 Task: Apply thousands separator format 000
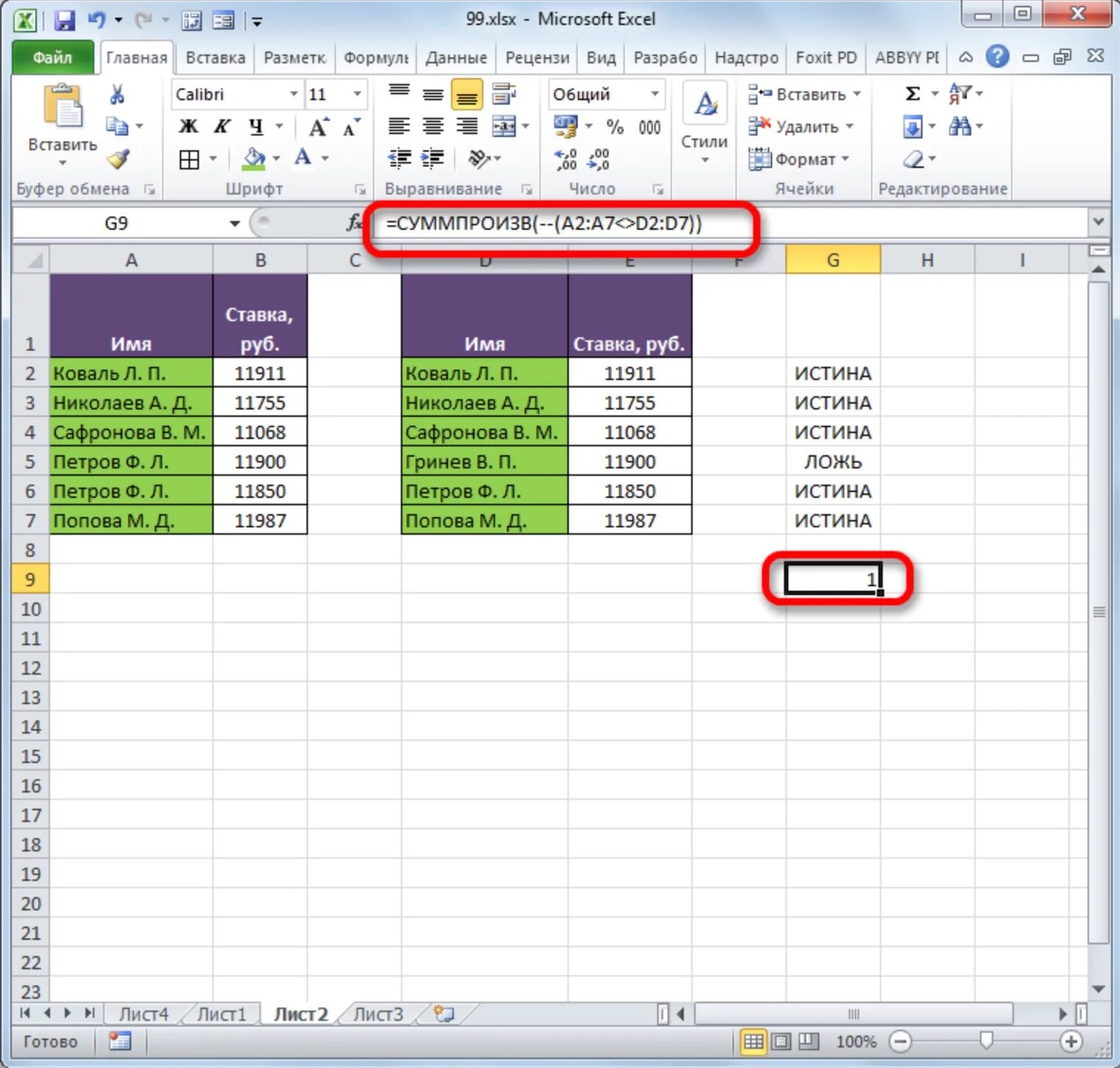649,127
